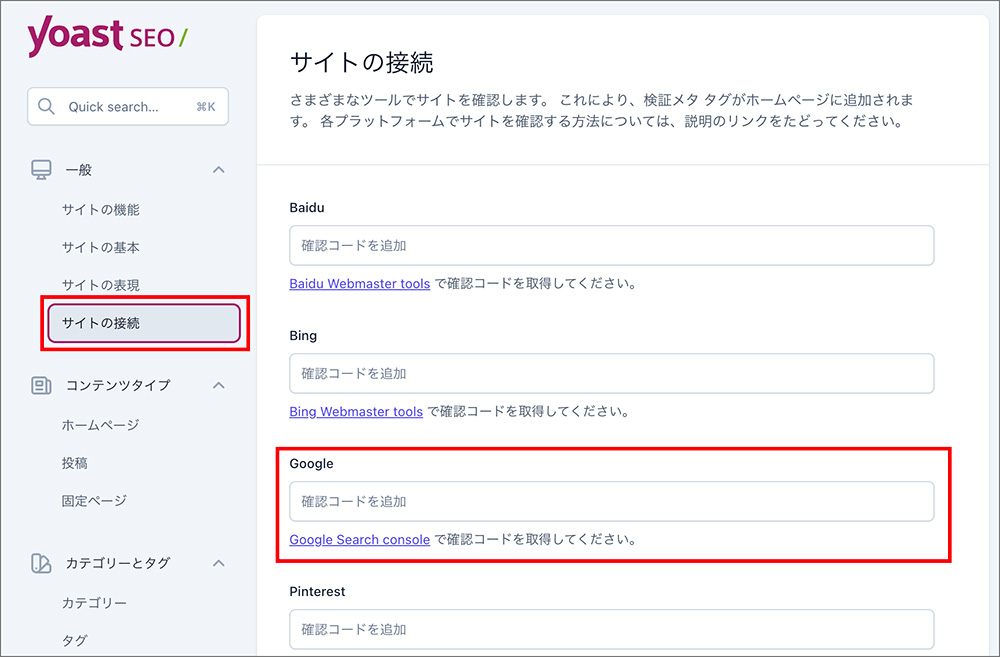This screenshot has height=657, width=1000.
Task: Open サイトの機能 menu item
Action: 101,209
